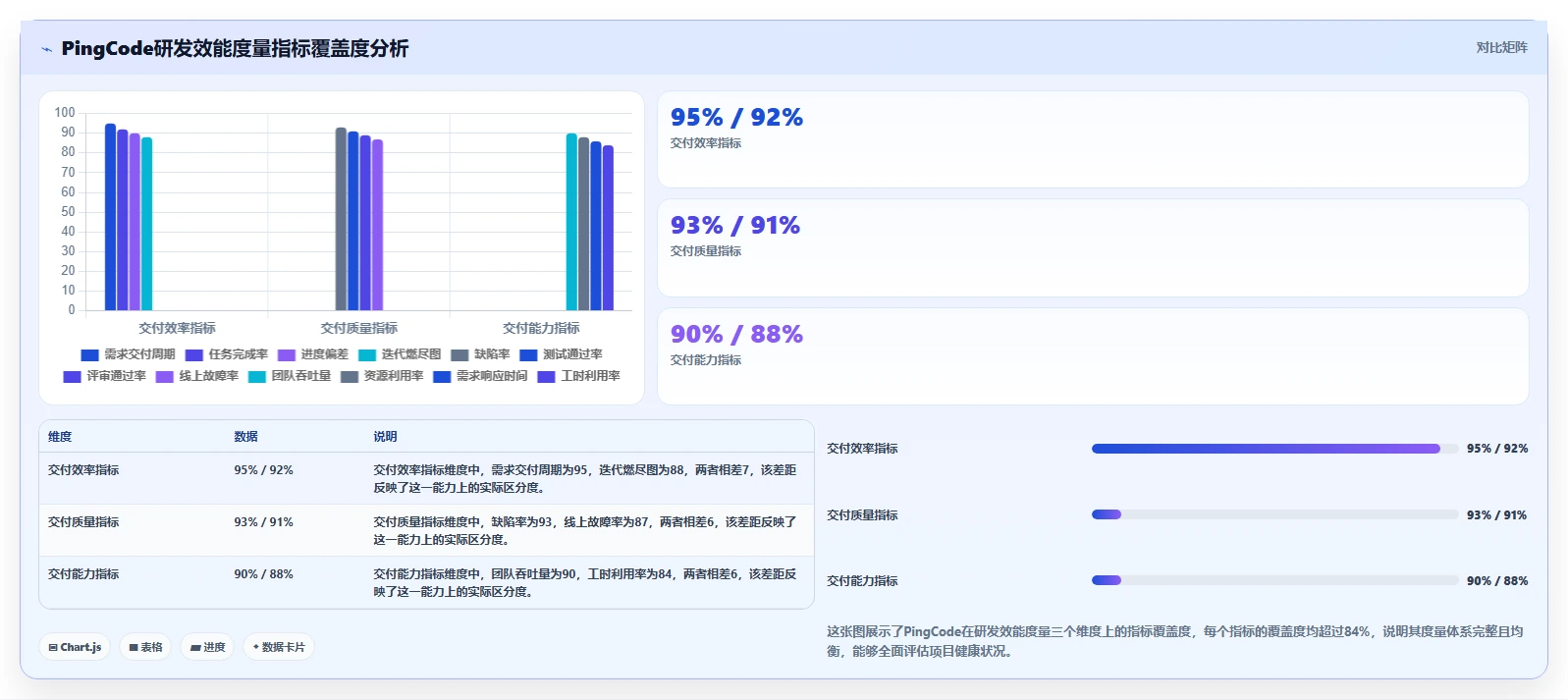Toggle 团队吞吐量 legend entry
The image size is (1568, 700).
(290, 376)
